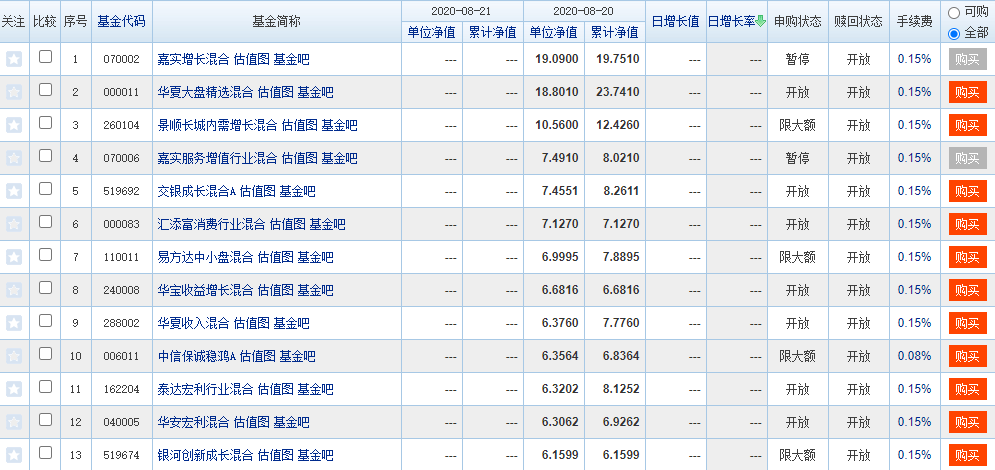Tick compare checkbox for fund 000083

[x=45, y=222]
